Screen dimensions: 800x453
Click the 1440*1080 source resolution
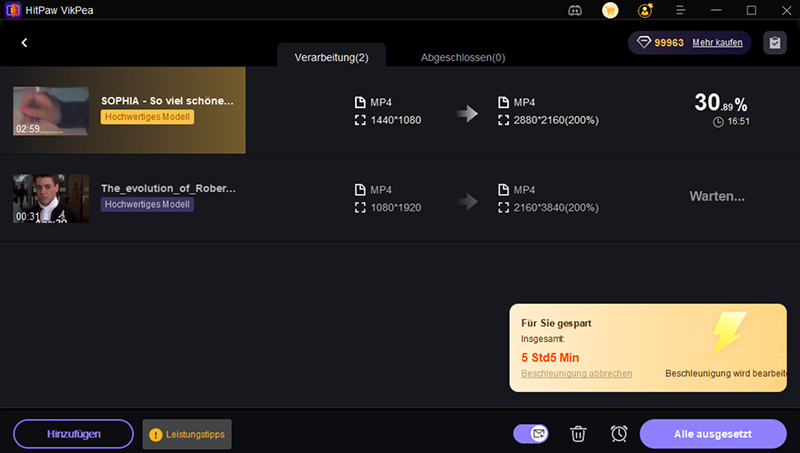point(395,120)
